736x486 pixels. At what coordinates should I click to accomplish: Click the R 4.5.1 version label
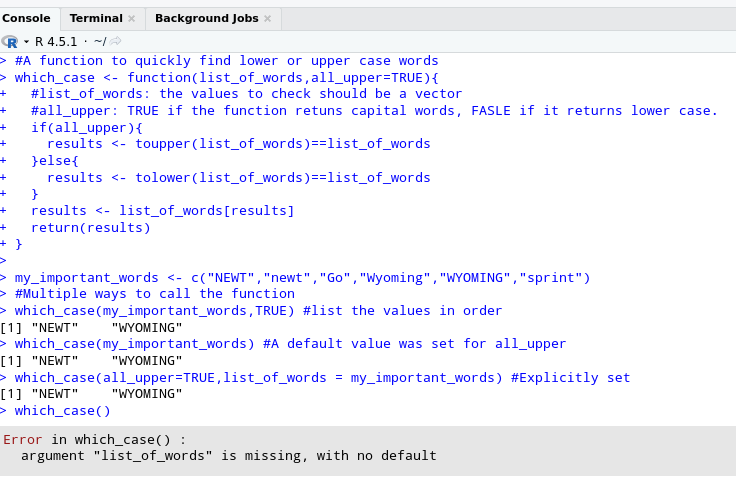click(56, 41)
